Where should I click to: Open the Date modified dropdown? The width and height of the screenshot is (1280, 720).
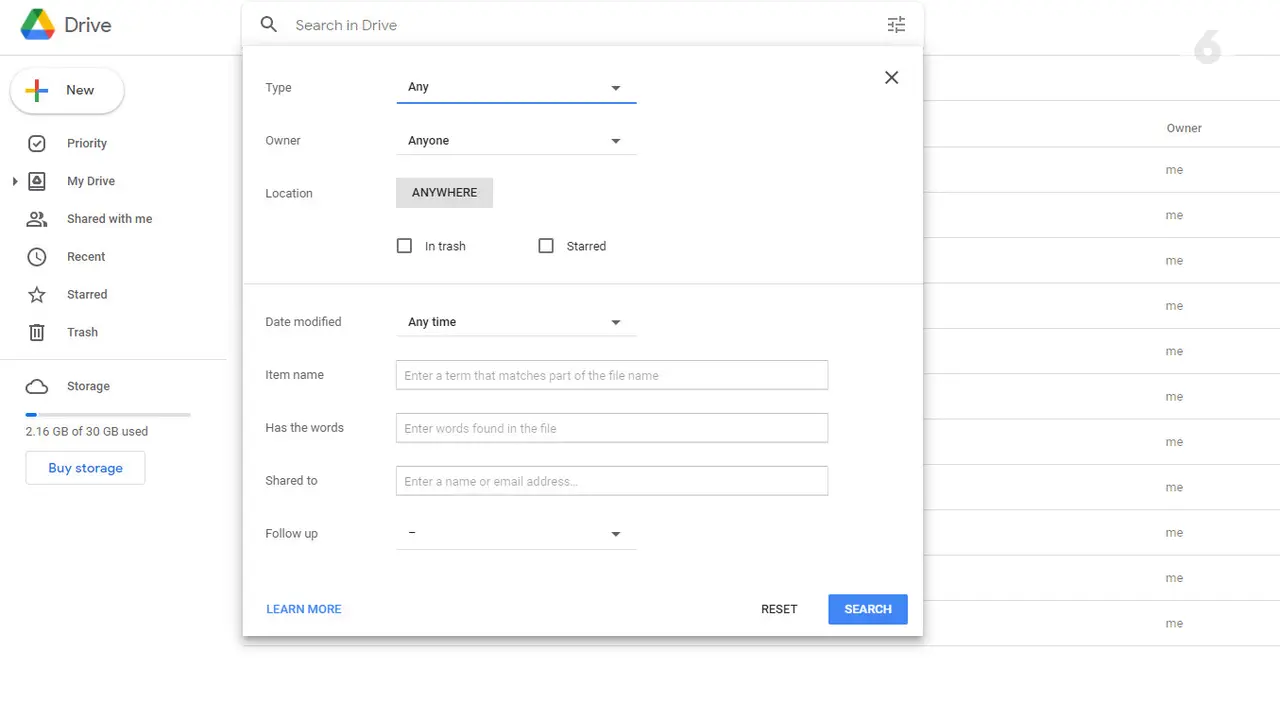coord(516,322)
